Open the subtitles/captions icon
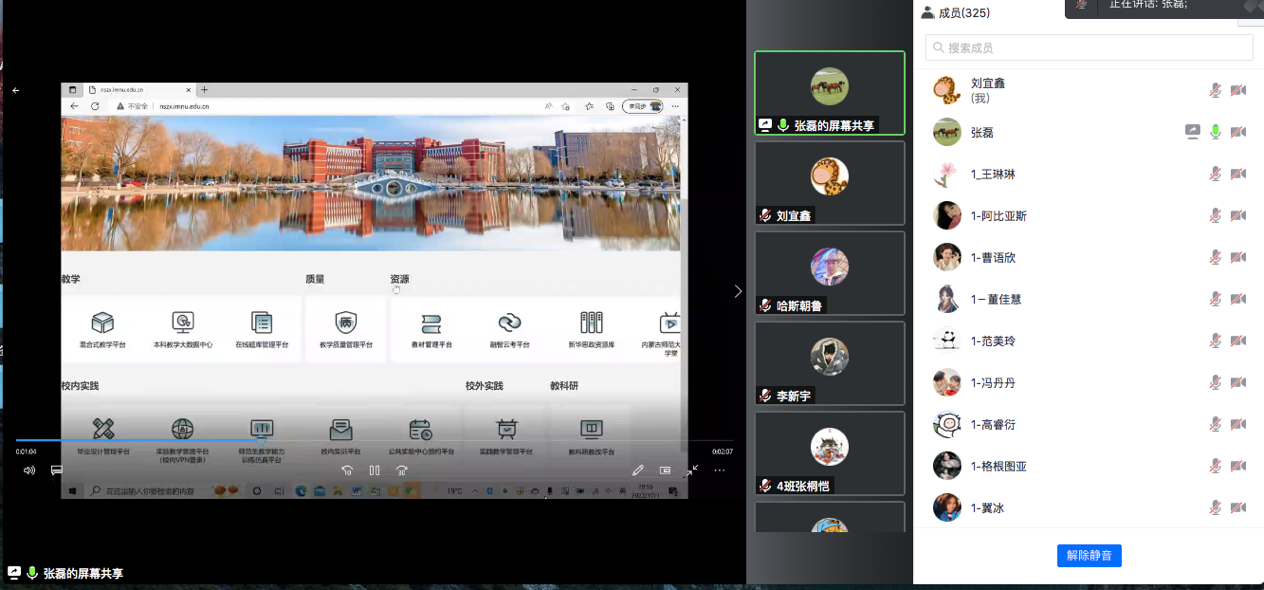 57,470
